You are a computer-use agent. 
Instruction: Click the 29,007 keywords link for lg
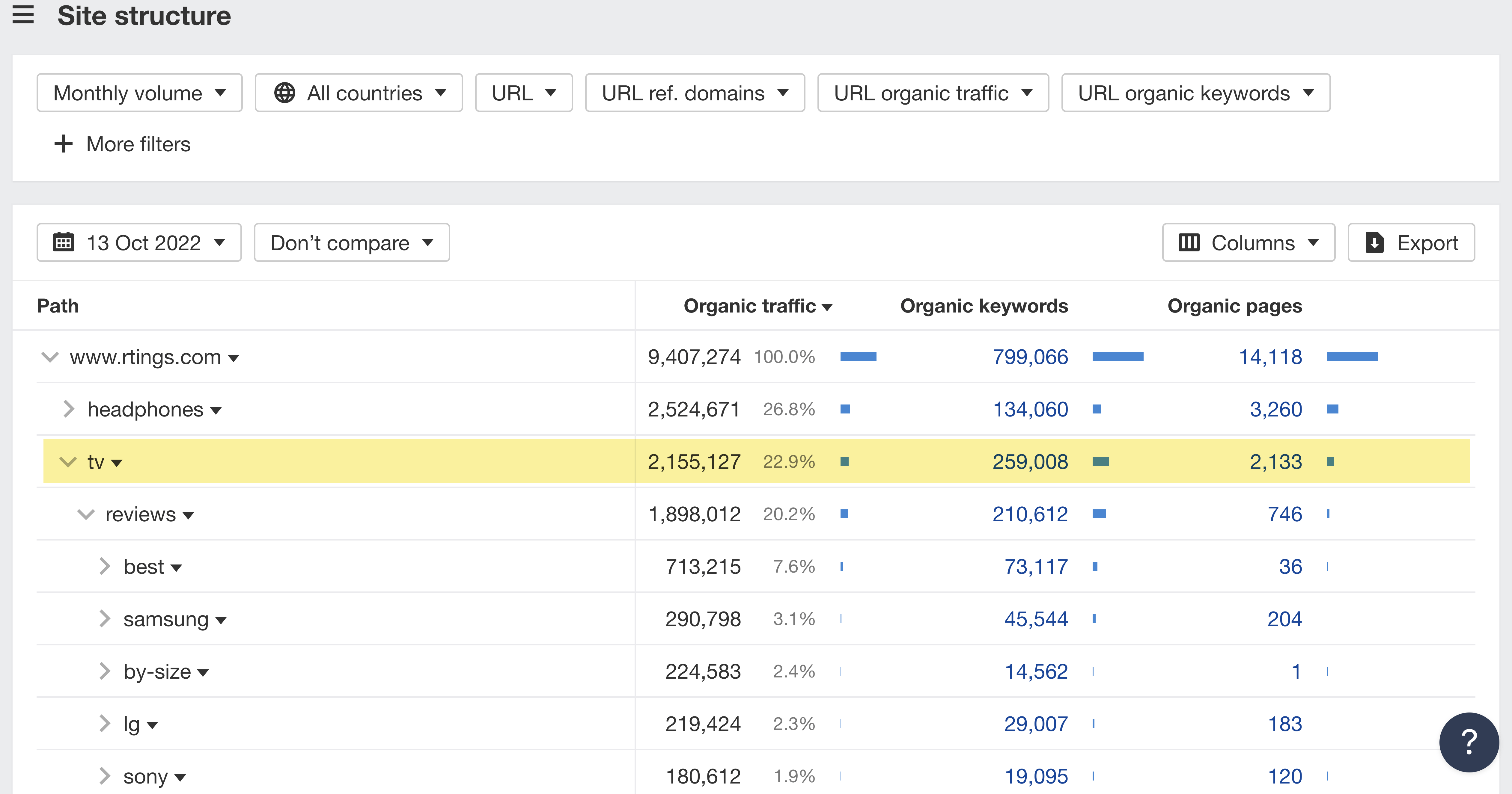[x=1037, y=724]
